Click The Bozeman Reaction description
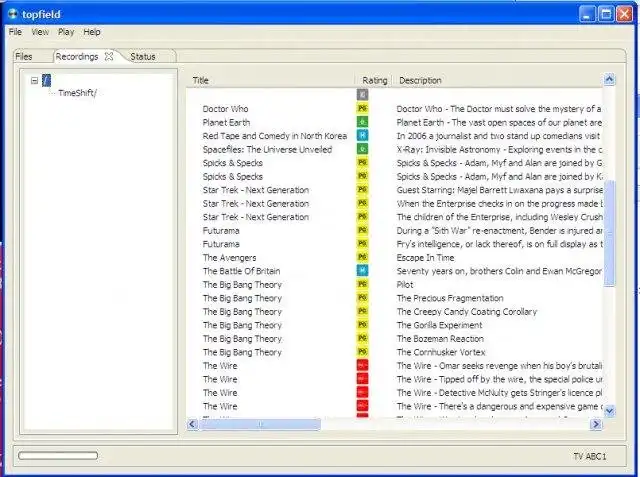The height and width of the screenshot is (477, 640). (x=440, y=338)
